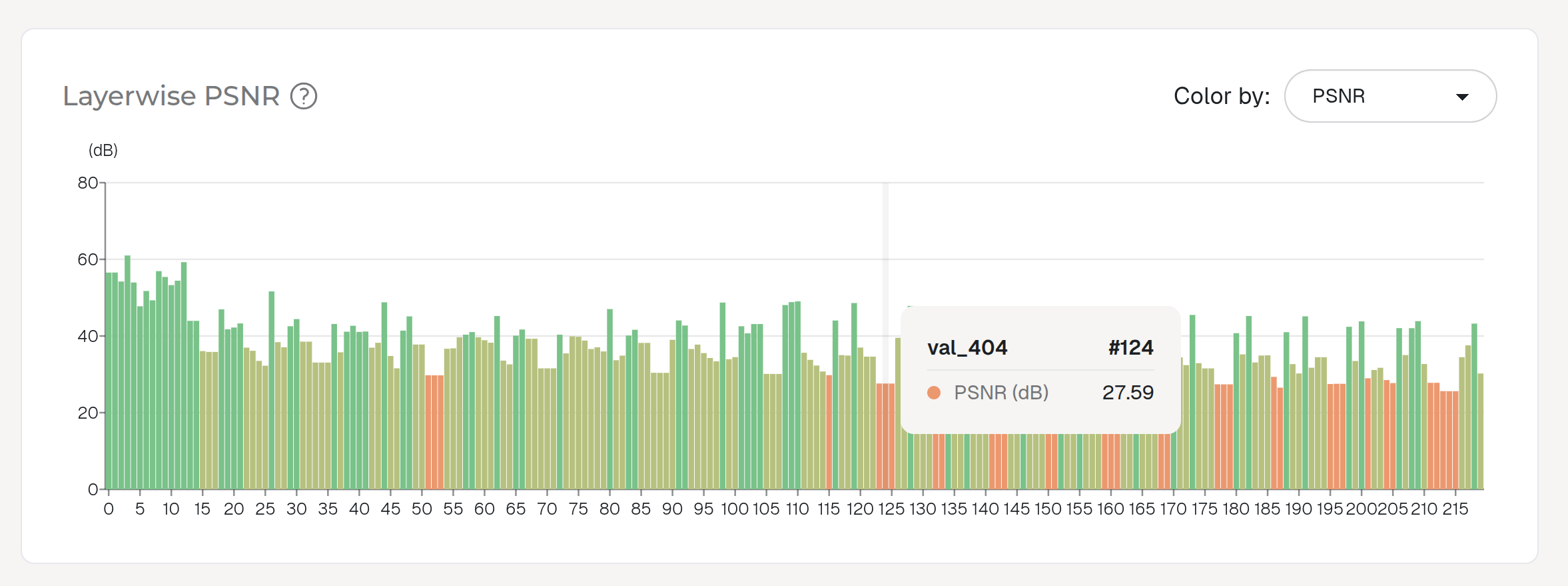Click the (dB) unit label

[103, 151]
